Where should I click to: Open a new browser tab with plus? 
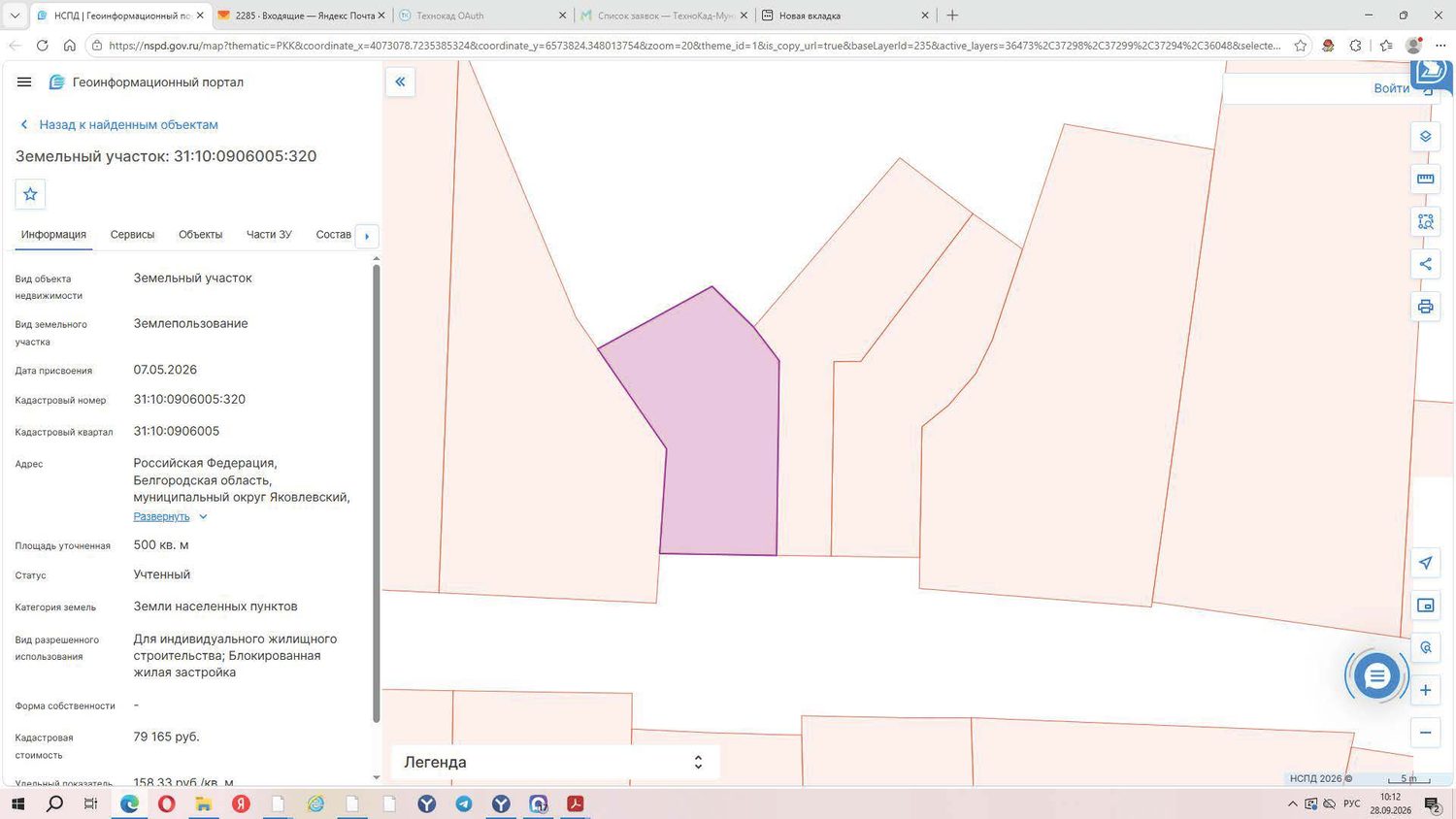point(952,16)
